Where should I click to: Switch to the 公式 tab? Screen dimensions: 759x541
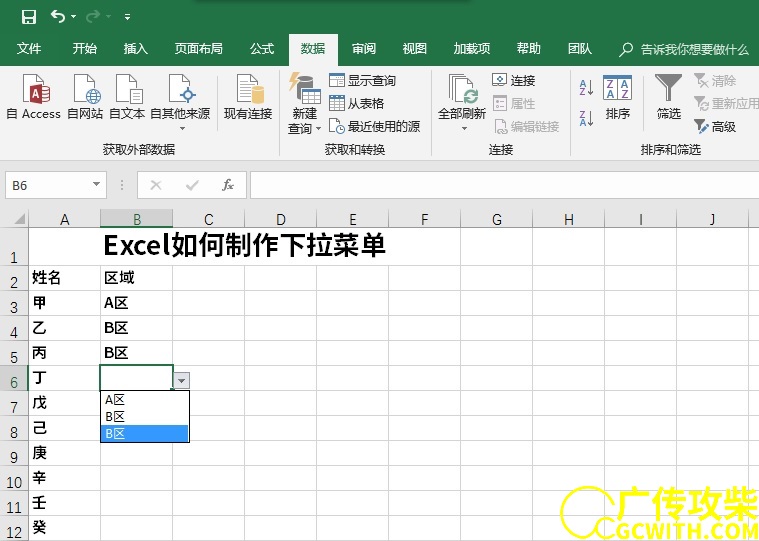click(x=262, y=48)
